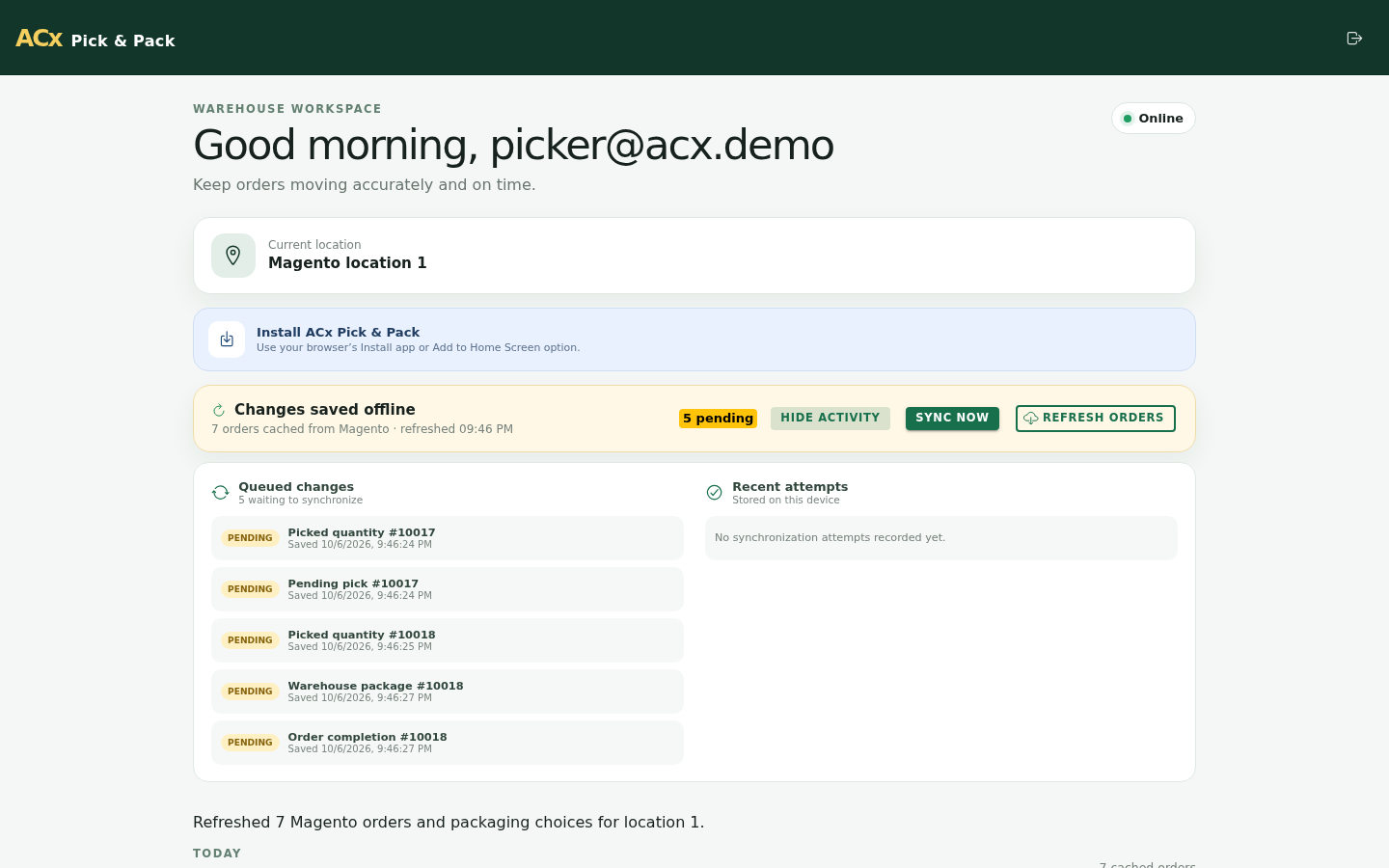Click the Online status indicator
Viewport: 1389px width, 868px height.
click(1154, 119)
